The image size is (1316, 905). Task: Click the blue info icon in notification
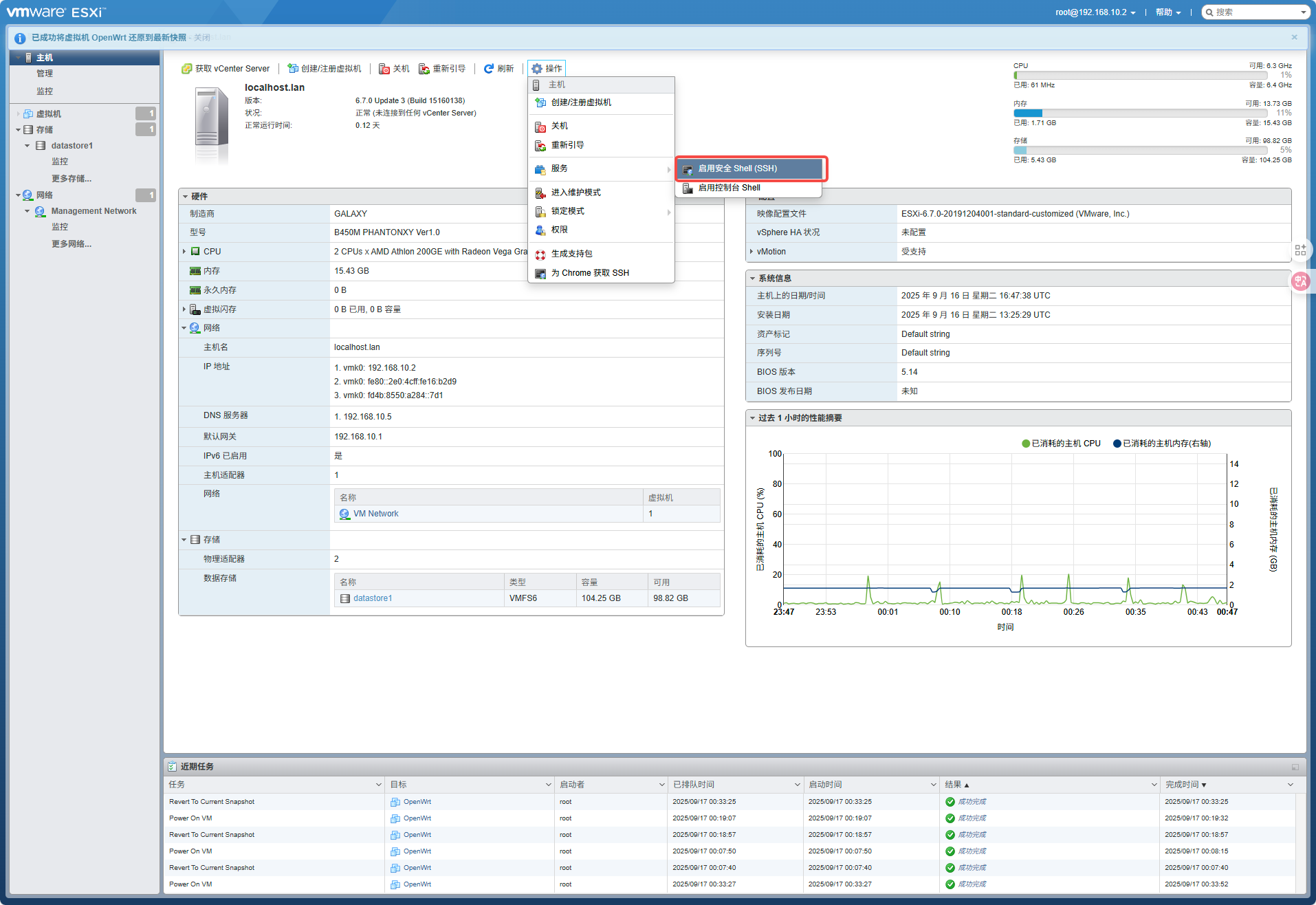pos(20,39)
